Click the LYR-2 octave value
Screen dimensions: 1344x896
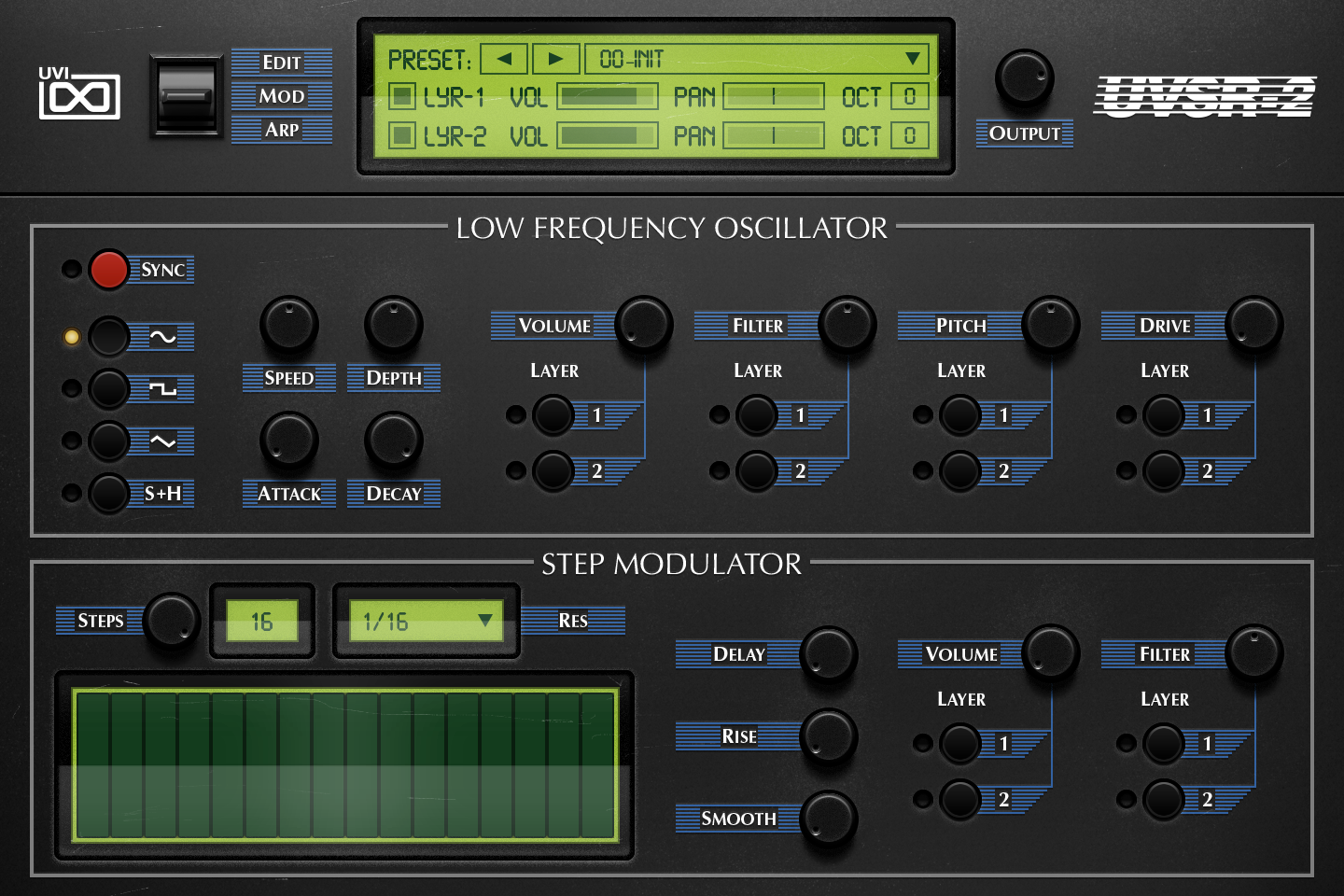pyautogui.click(x=910, y=135)
